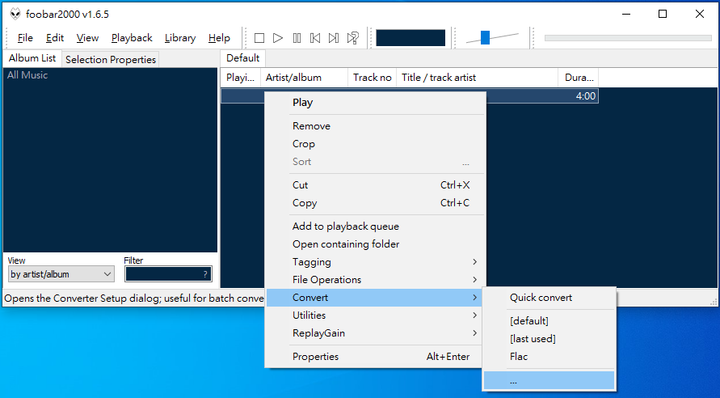Image resolution: width=720 pixels, height=398 pixels.
Task: Sort by Title / track artist header
Action: 477,78
